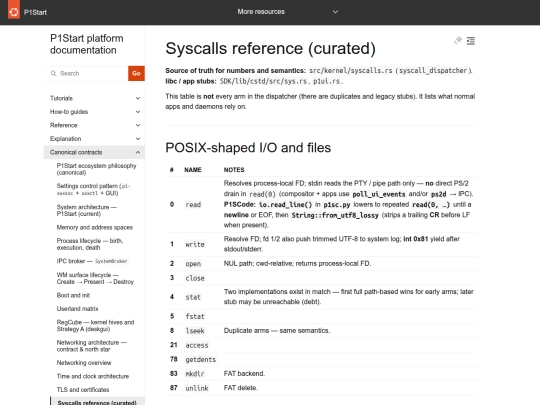
Task: Expand the How-to guides chevron
Action: tap(138, 112)
